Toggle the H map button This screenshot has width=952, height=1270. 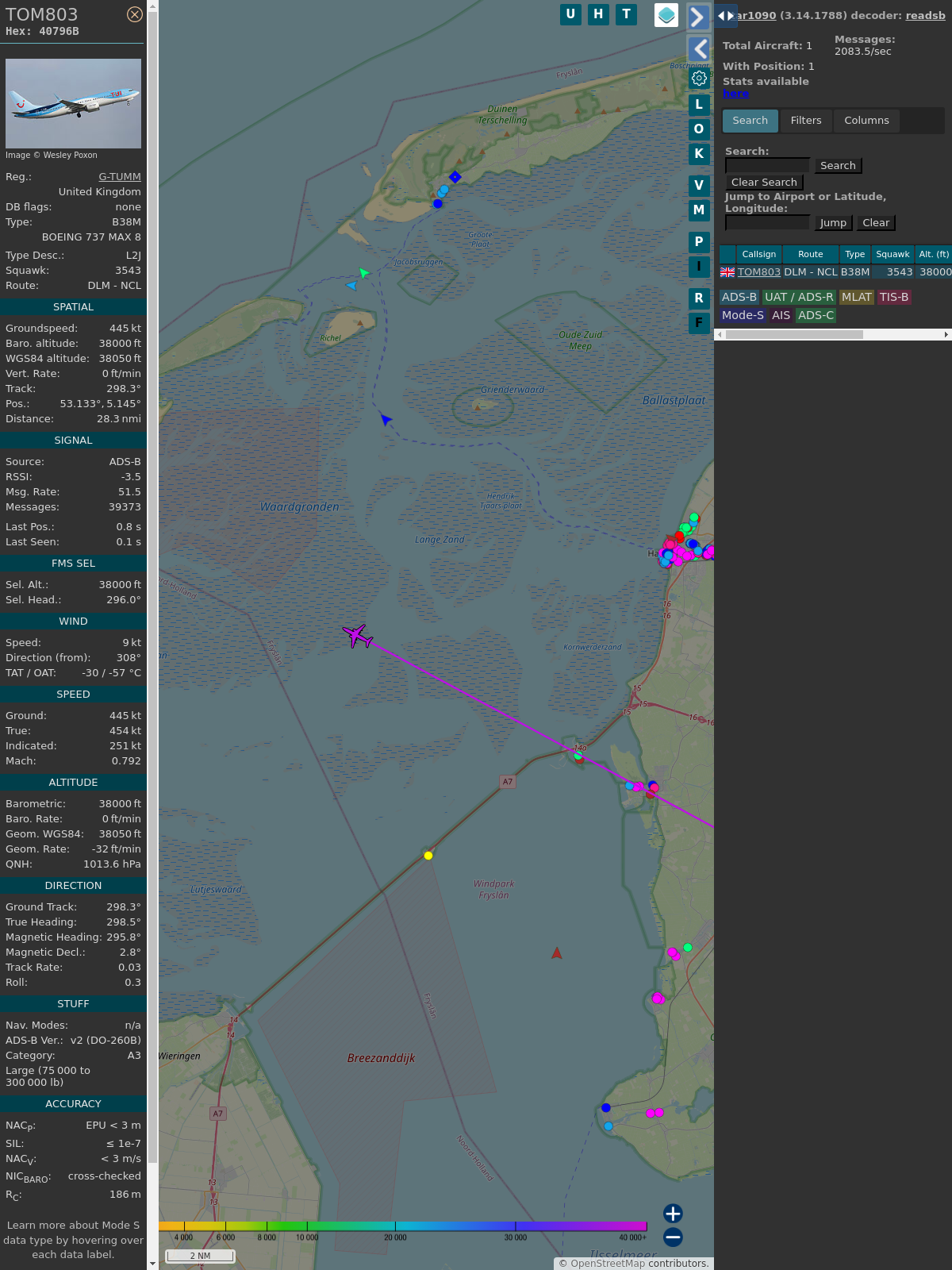tap(598, 14)
